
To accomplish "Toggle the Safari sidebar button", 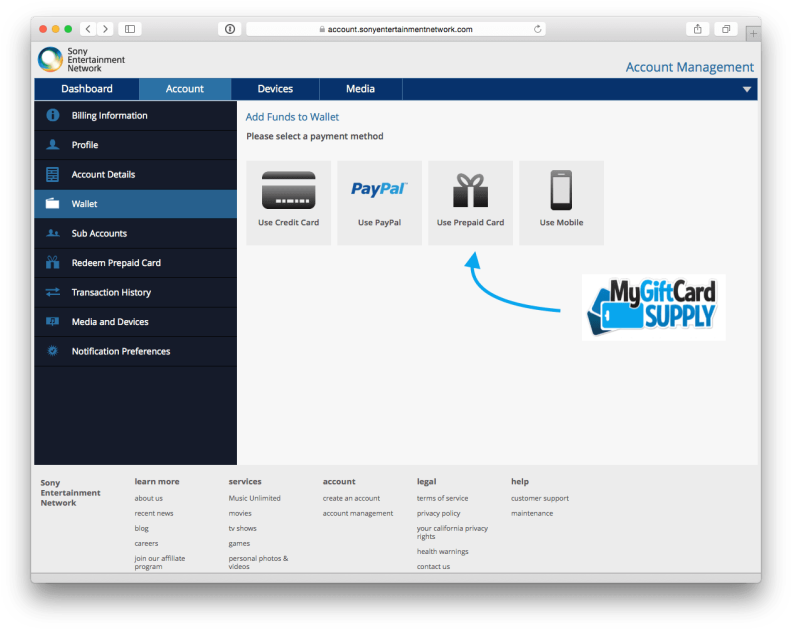I will tap(130, 29).
